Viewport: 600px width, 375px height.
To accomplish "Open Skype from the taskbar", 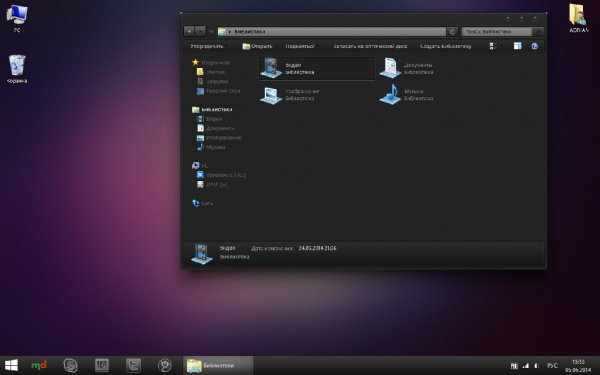I will pos(70,365).
